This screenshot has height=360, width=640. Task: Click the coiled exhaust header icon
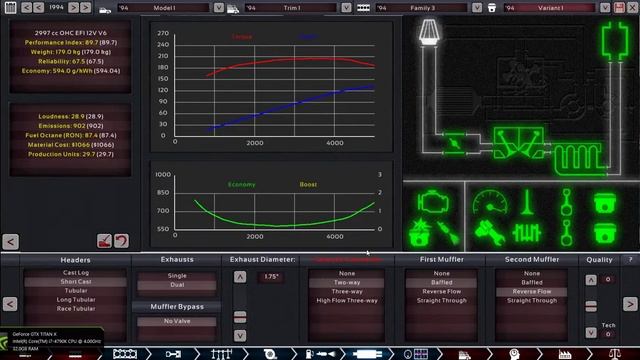click(578, 158)
